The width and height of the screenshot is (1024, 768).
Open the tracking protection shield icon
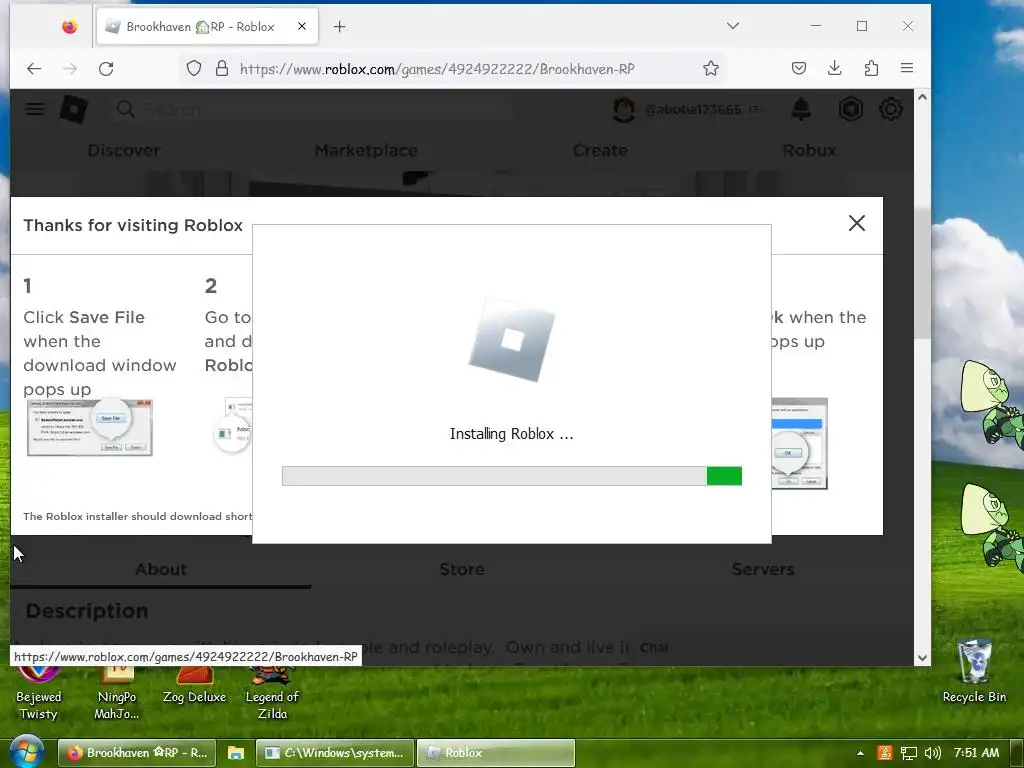pos(194,69)
